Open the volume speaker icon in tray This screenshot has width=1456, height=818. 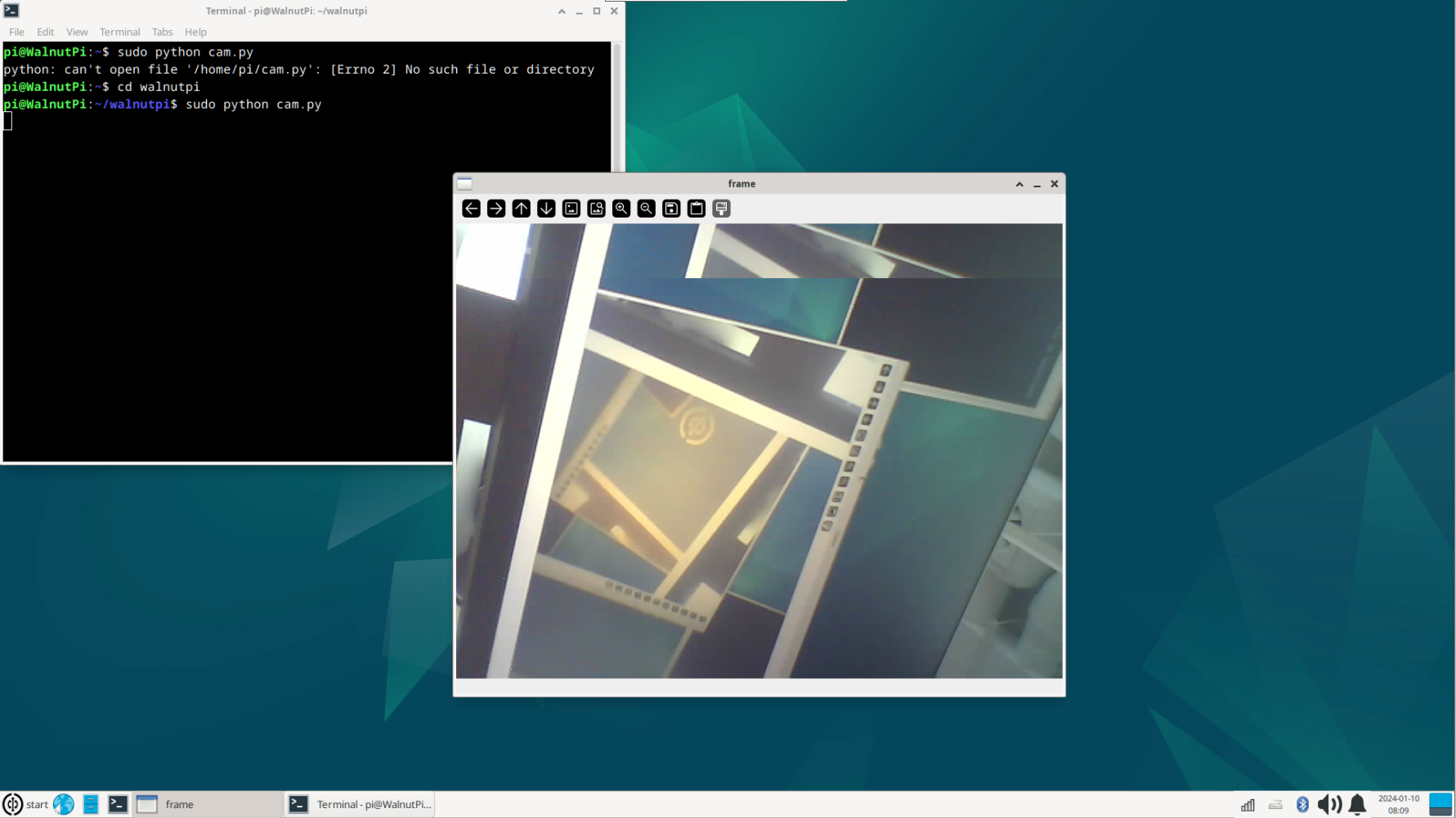(1329, 805)
